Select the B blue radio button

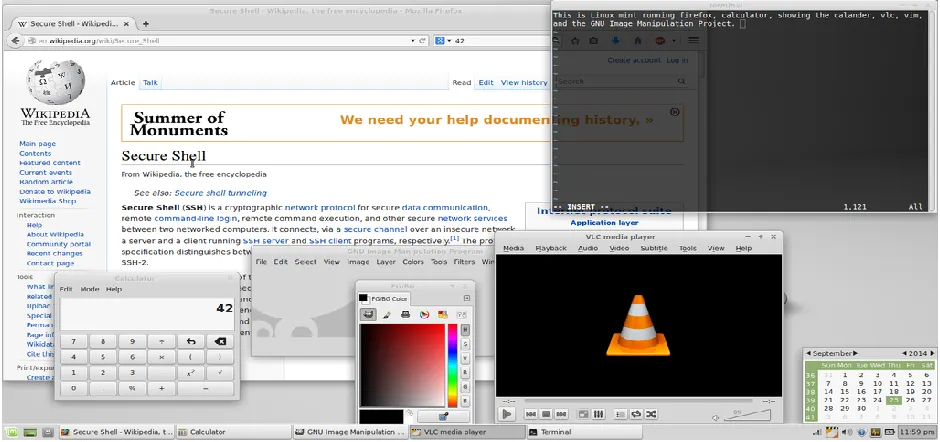pyautogui.click(x=465, y=401)
